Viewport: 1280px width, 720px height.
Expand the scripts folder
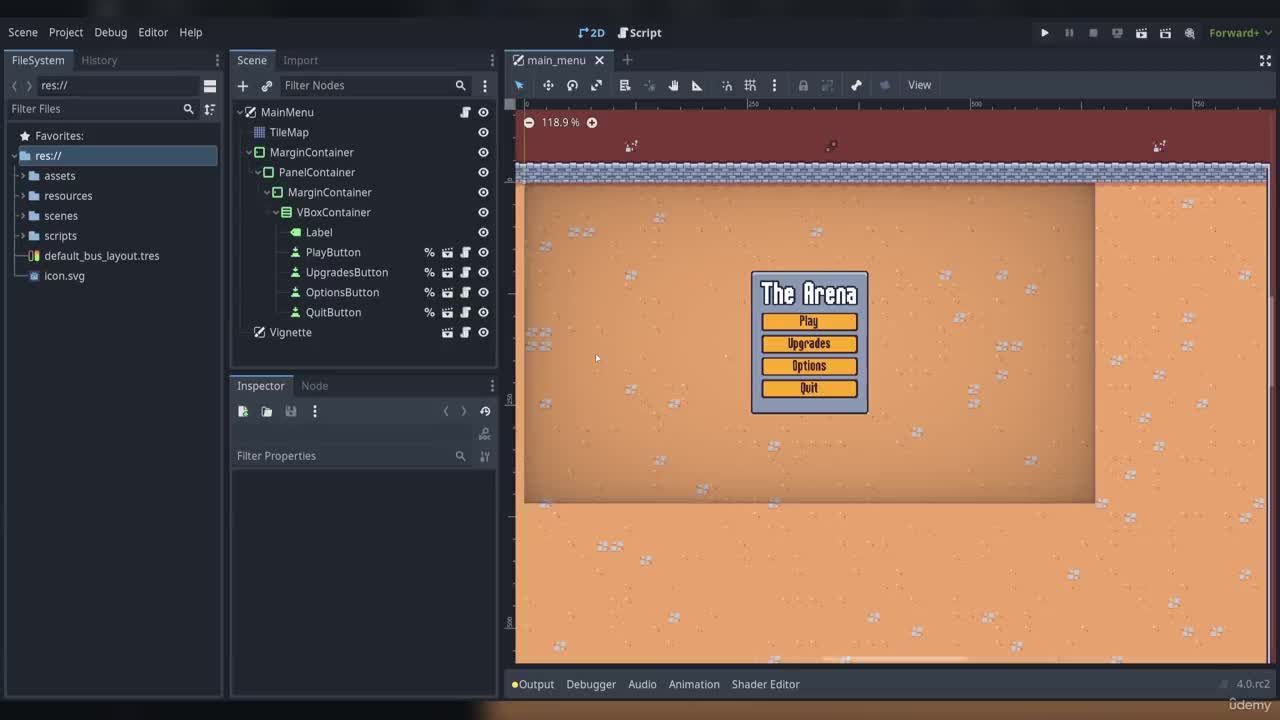22,236
